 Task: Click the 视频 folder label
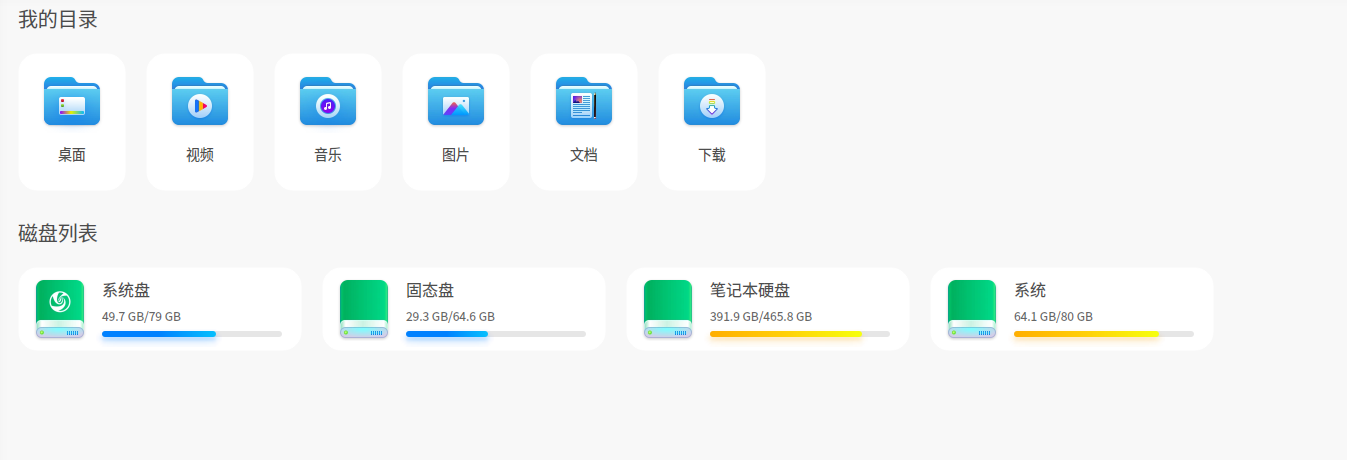200,155
